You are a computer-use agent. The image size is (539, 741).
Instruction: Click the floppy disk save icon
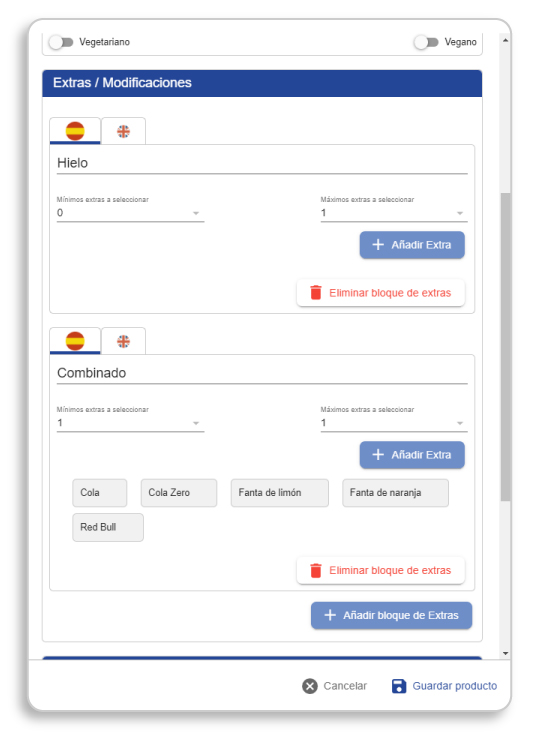(399, 686)
